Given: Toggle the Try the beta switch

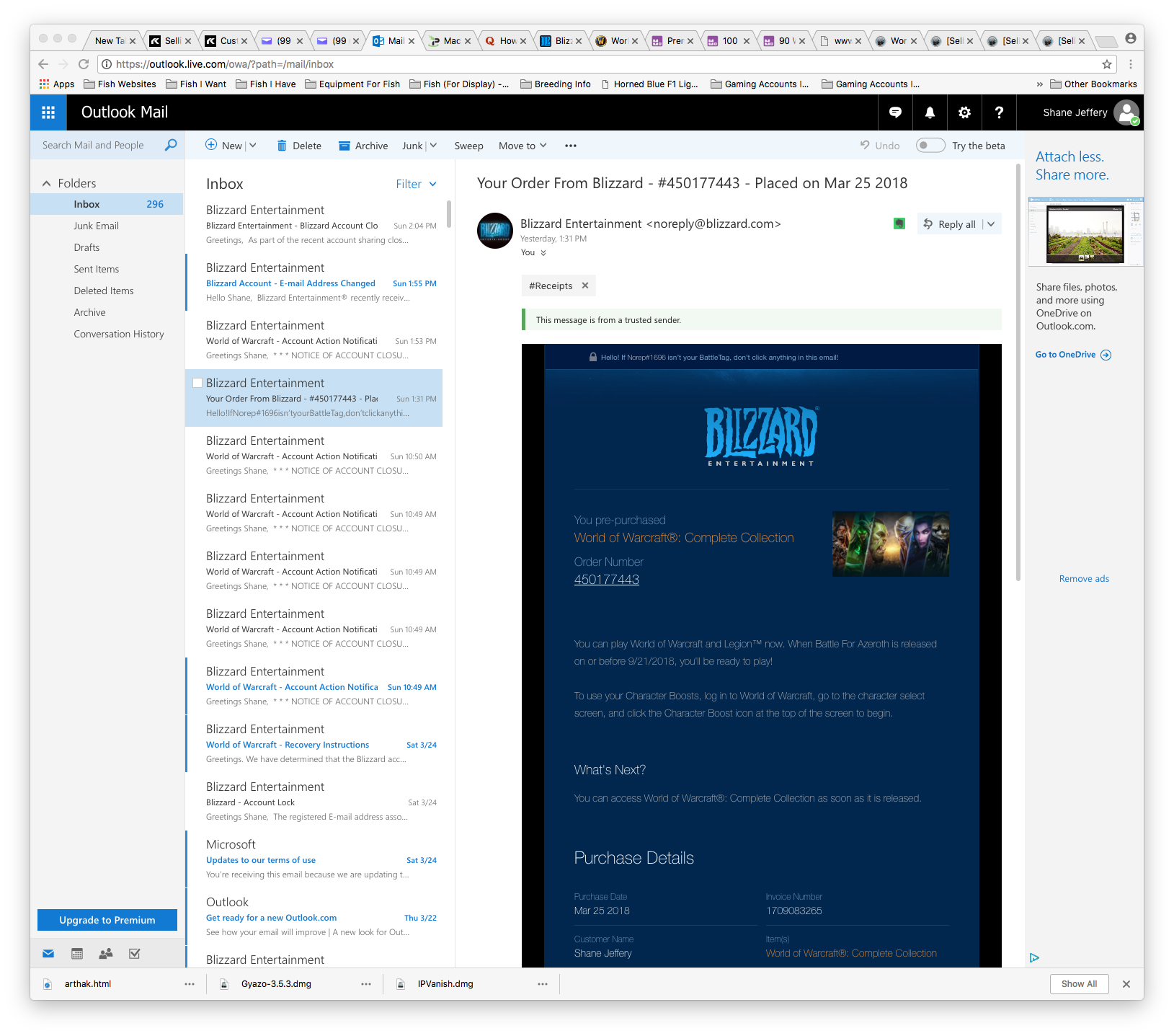Looking at the screenshot, I should tap(930, 145).
